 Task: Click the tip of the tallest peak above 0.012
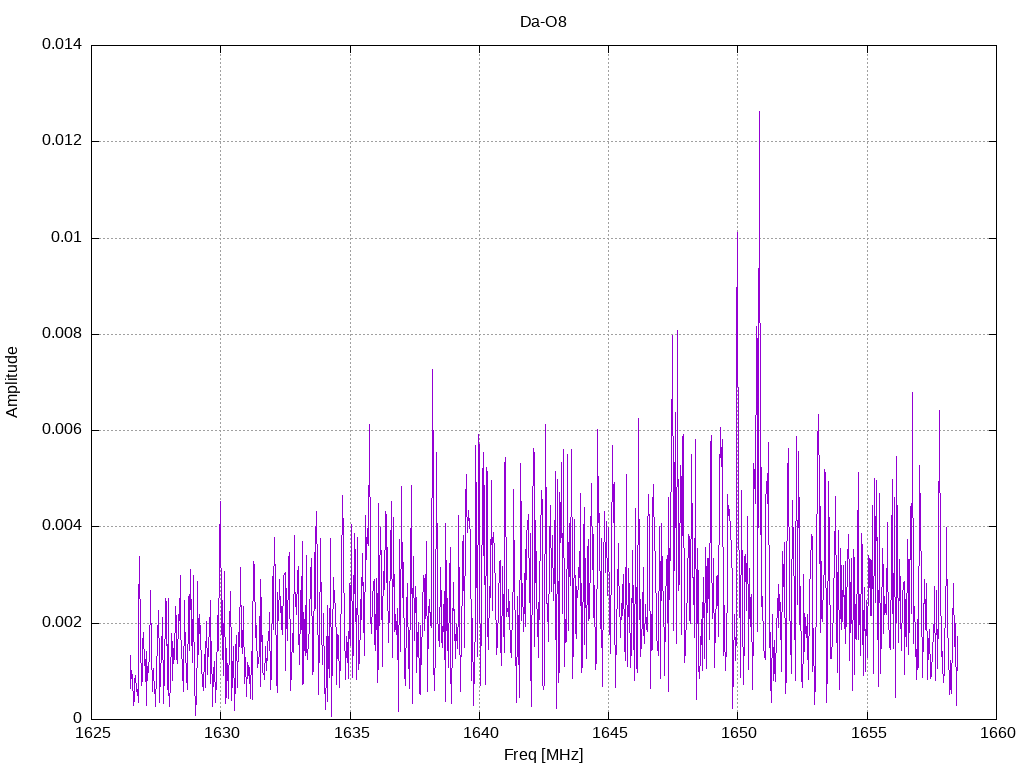(x=759, y=112)
